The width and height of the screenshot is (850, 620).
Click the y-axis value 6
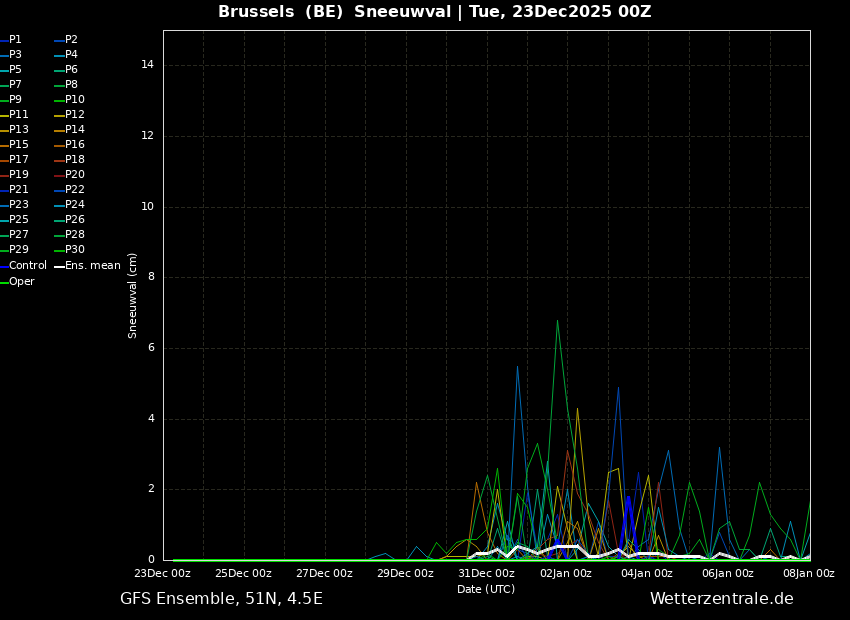151,348
